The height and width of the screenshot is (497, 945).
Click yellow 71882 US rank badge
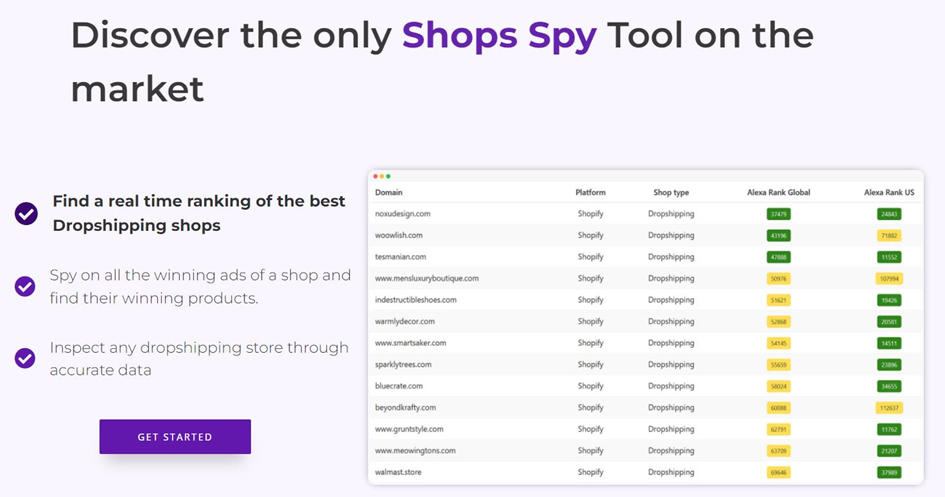click(x=889, y=236)
